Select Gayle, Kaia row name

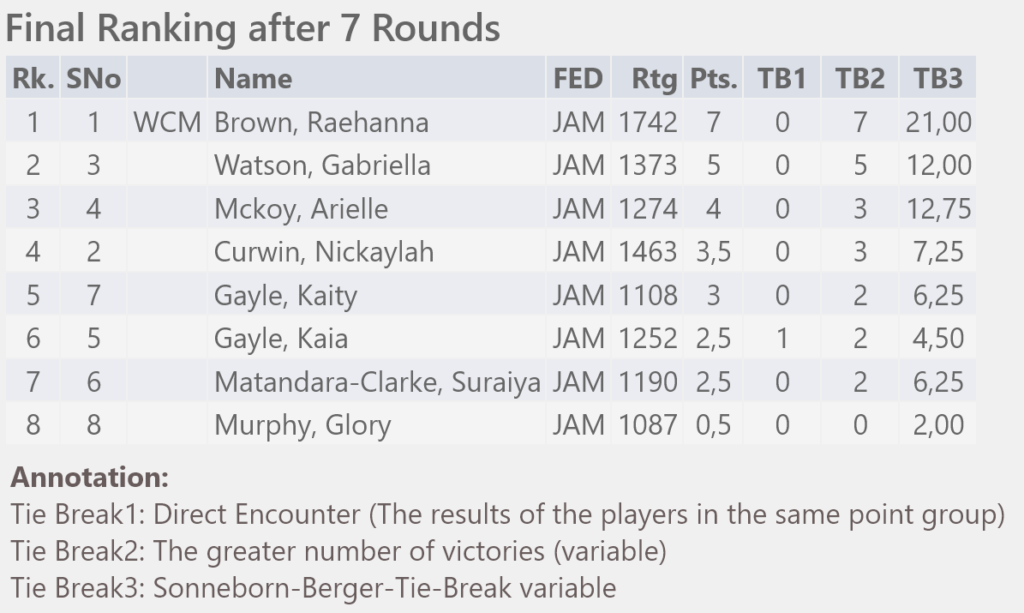pos(281,339)
